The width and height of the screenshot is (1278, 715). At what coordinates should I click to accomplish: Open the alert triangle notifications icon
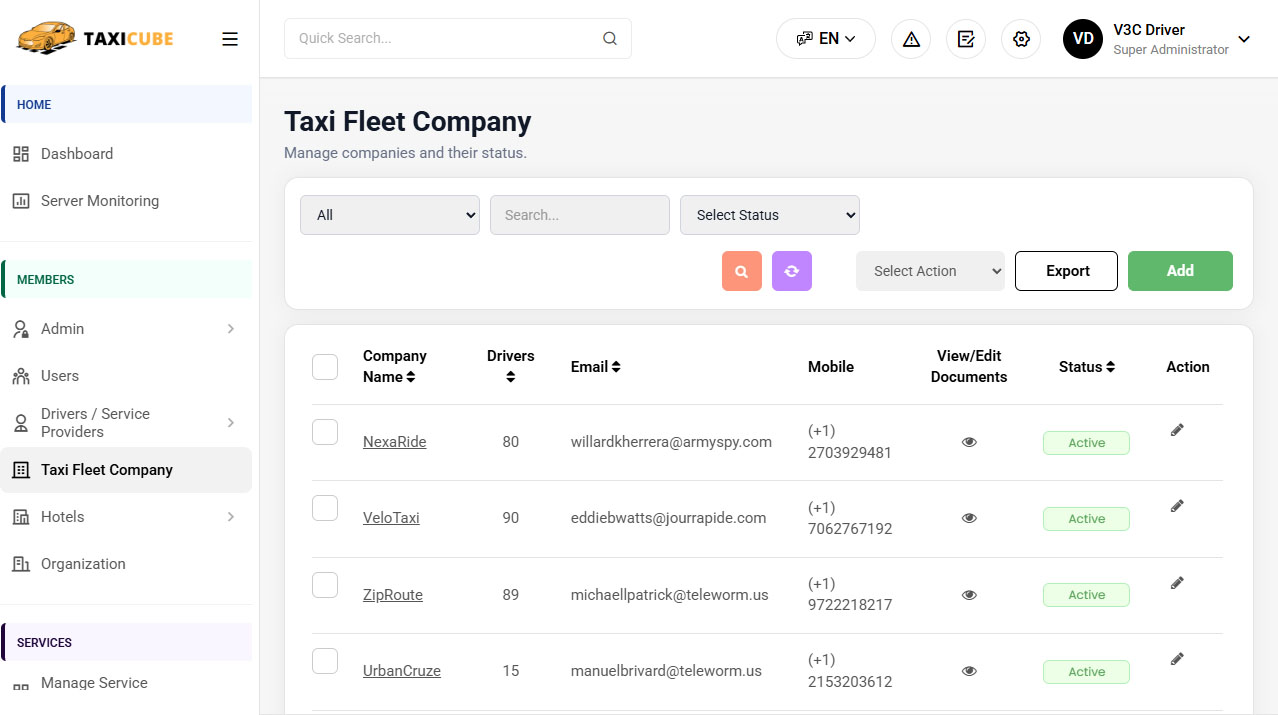[911, 39]
